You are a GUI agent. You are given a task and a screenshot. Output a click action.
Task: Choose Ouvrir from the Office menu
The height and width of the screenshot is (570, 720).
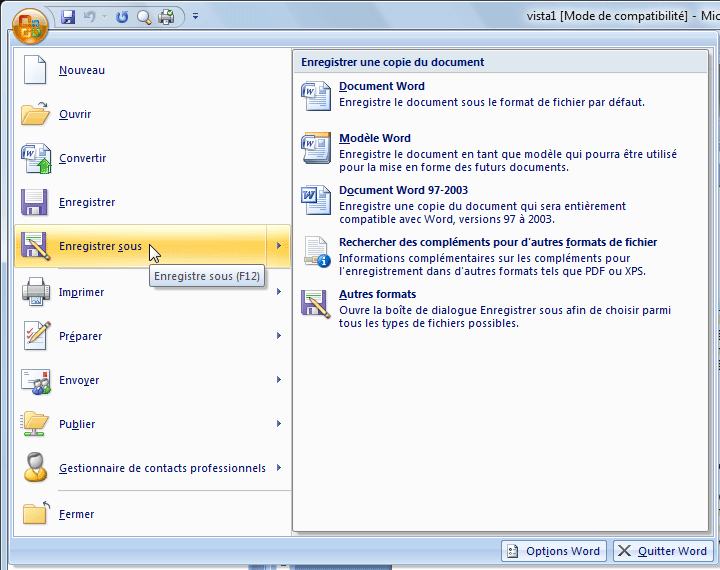point(152,114)
